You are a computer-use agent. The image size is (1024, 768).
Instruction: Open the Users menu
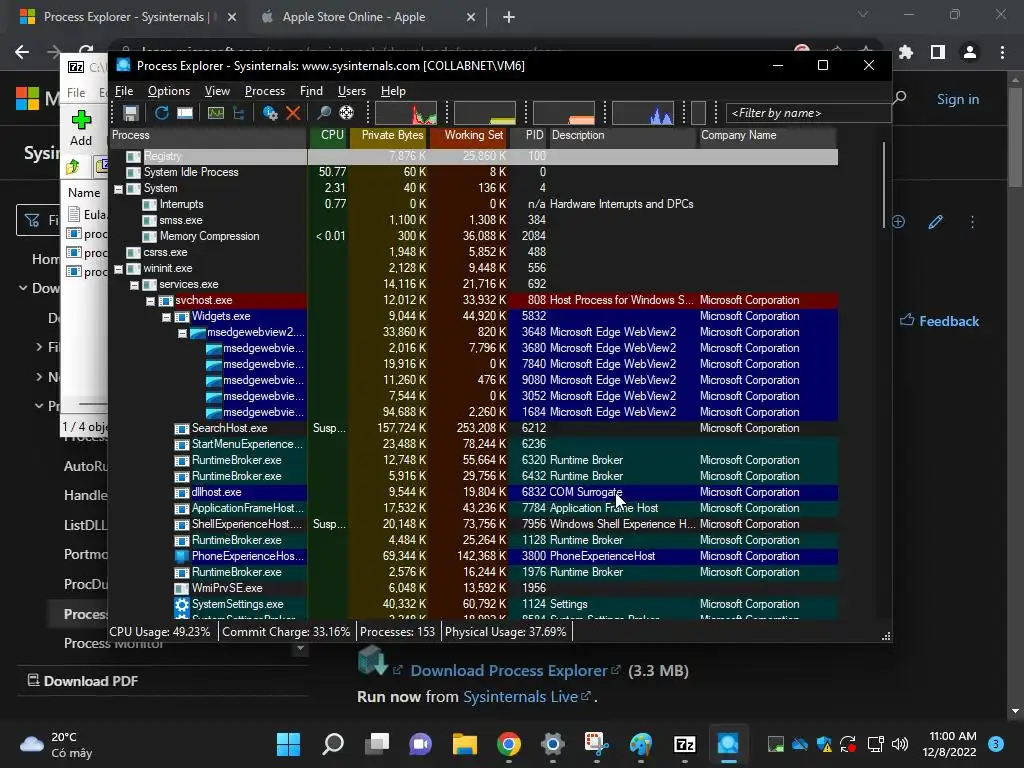[351, 91]
